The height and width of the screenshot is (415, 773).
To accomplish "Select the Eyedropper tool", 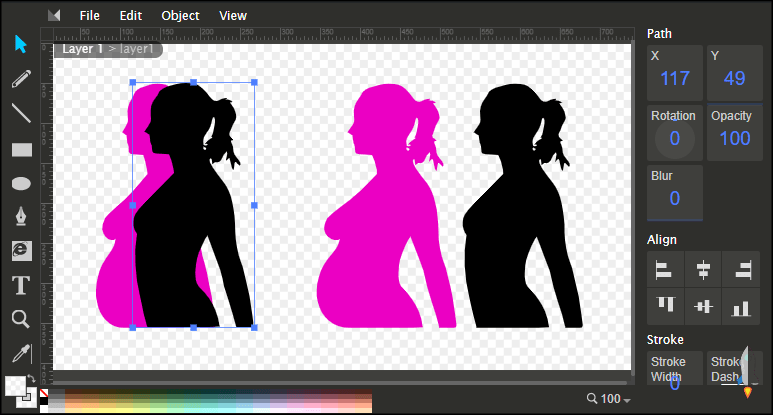I will point(21,352).
